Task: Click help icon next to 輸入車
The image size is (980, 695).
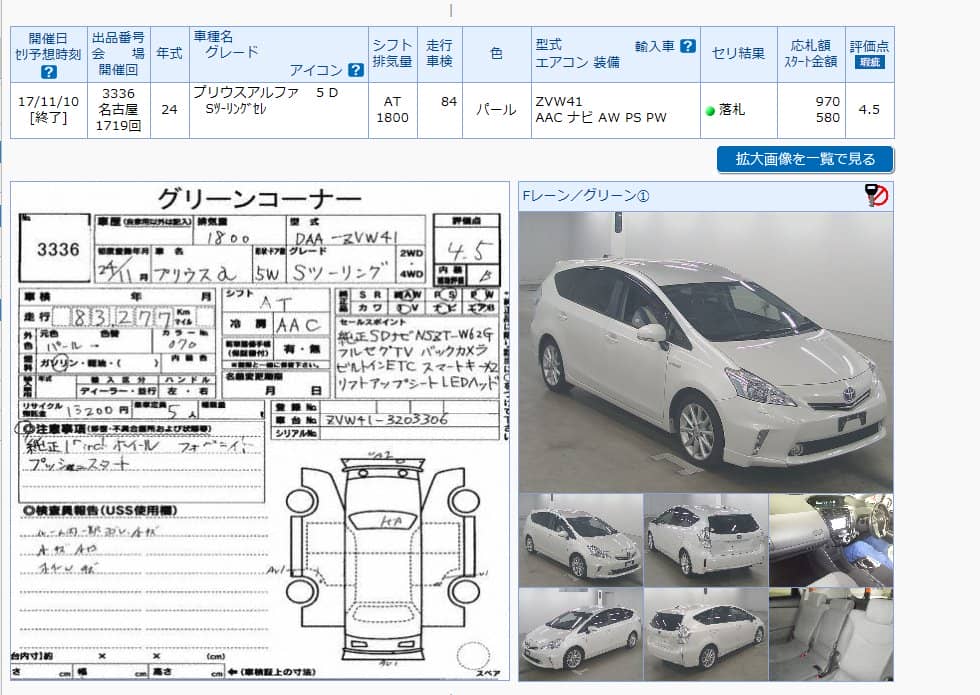Action: pos(688,46)
